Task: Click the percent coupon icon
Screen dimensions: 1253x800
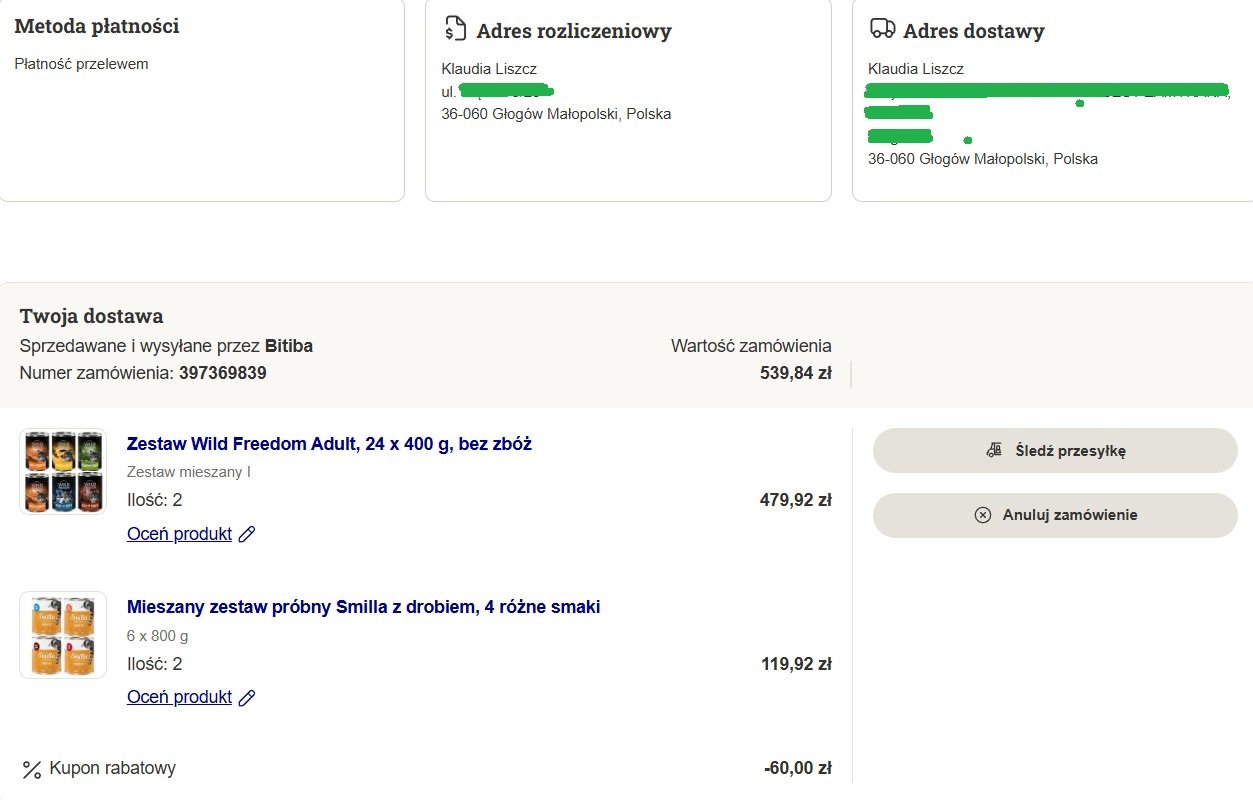Action: [x=32, y=769]
